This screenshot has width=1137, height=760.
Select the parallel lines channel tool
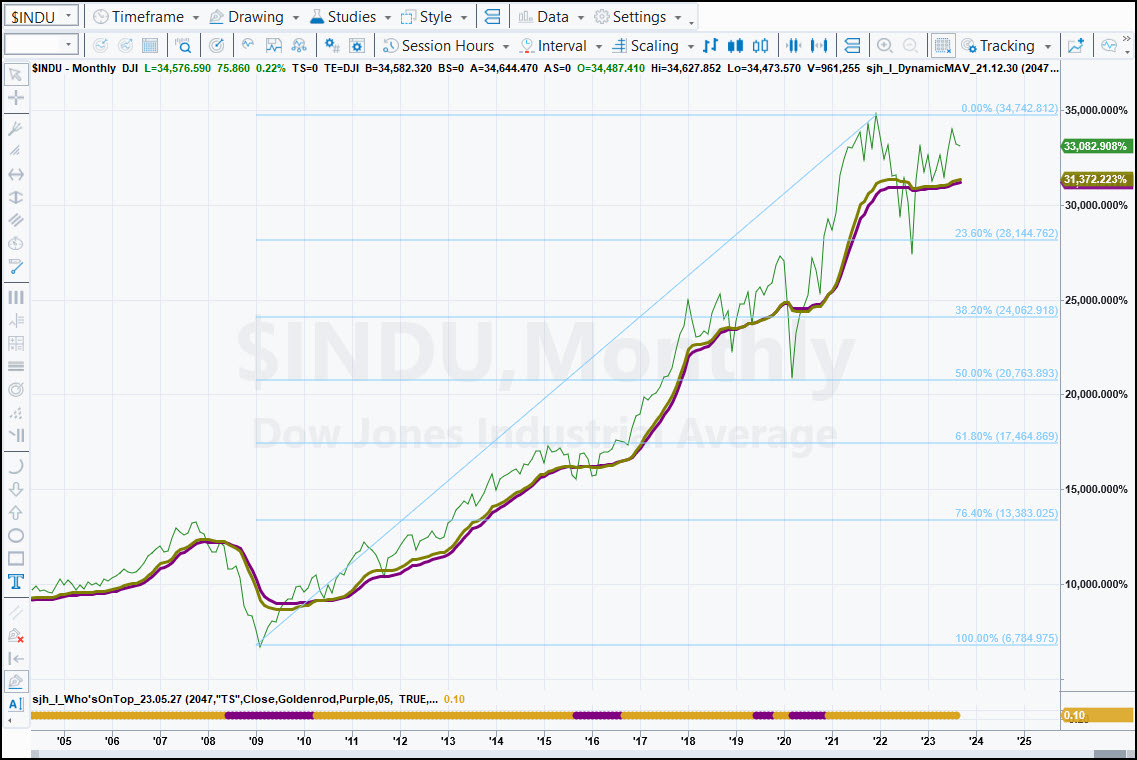pyautogui.click(x=15, y=220)
